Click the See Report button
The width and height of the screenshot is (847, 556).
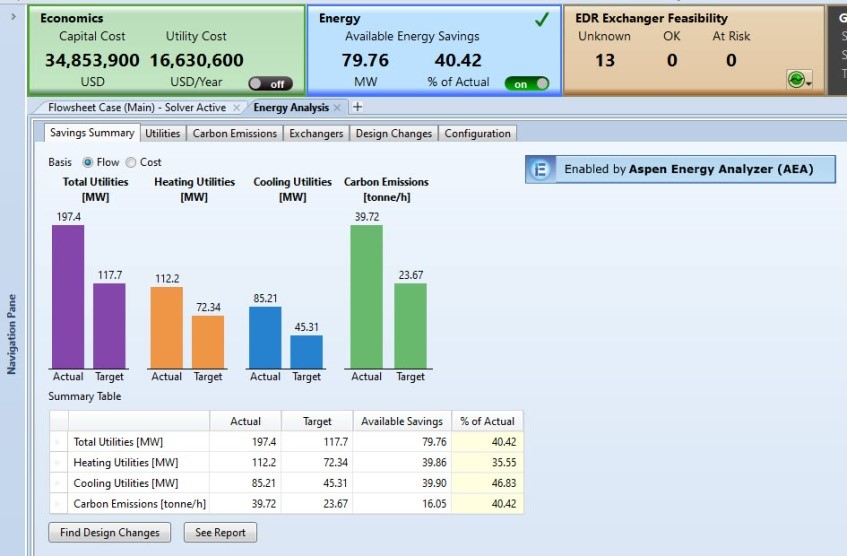(x=220, y=533)
